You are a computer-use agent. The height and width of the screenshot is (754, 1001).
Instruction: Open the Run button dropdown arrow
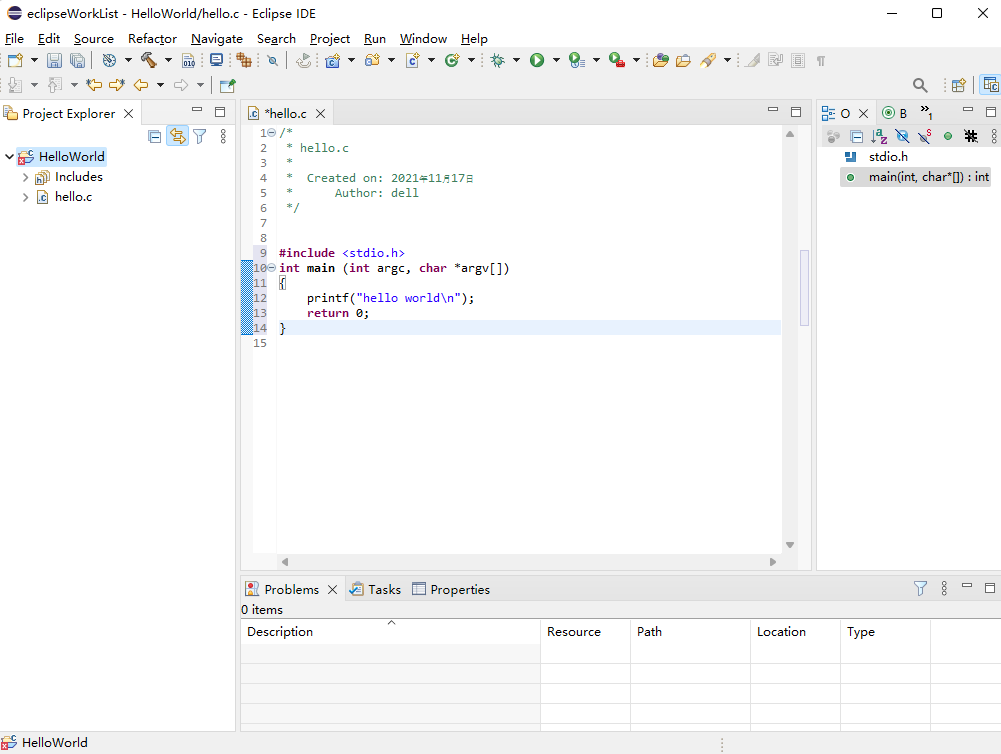click(556, 61)
